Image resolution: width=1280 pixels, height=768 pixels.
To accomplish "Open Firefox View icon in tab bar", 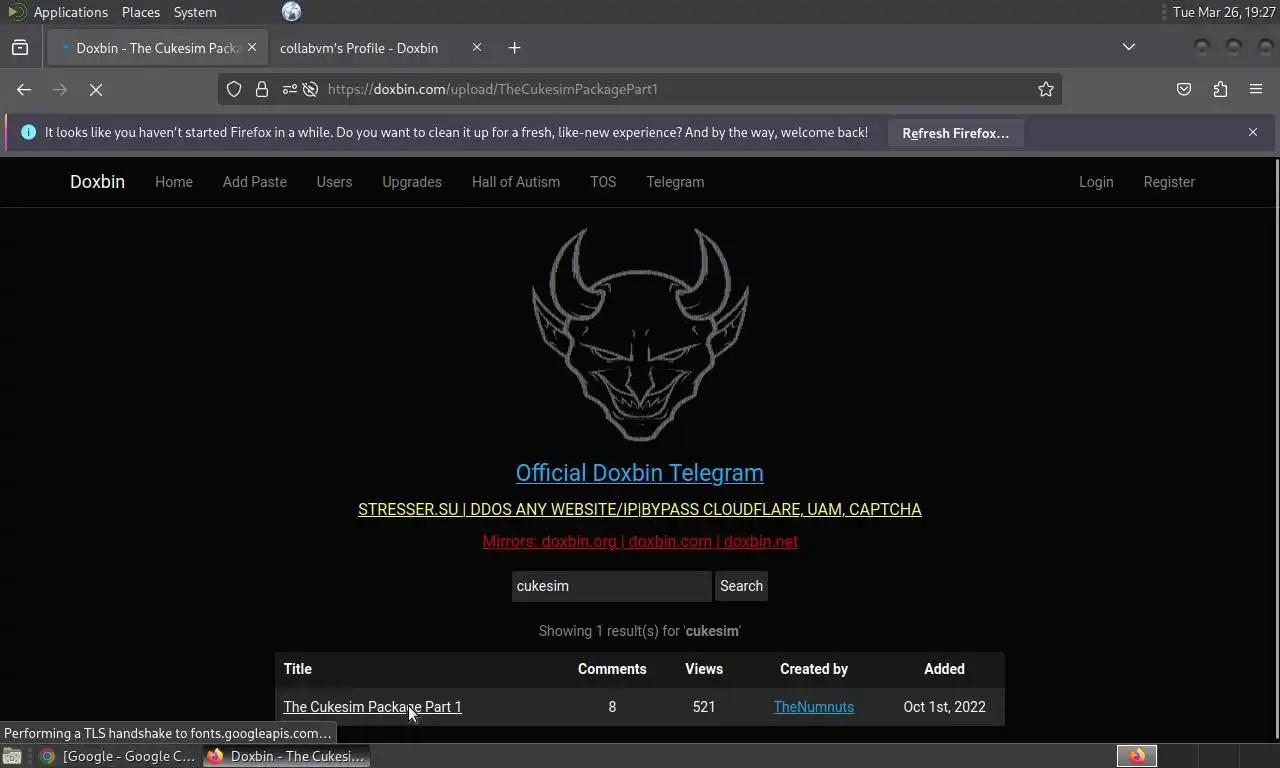I will 20,47.
